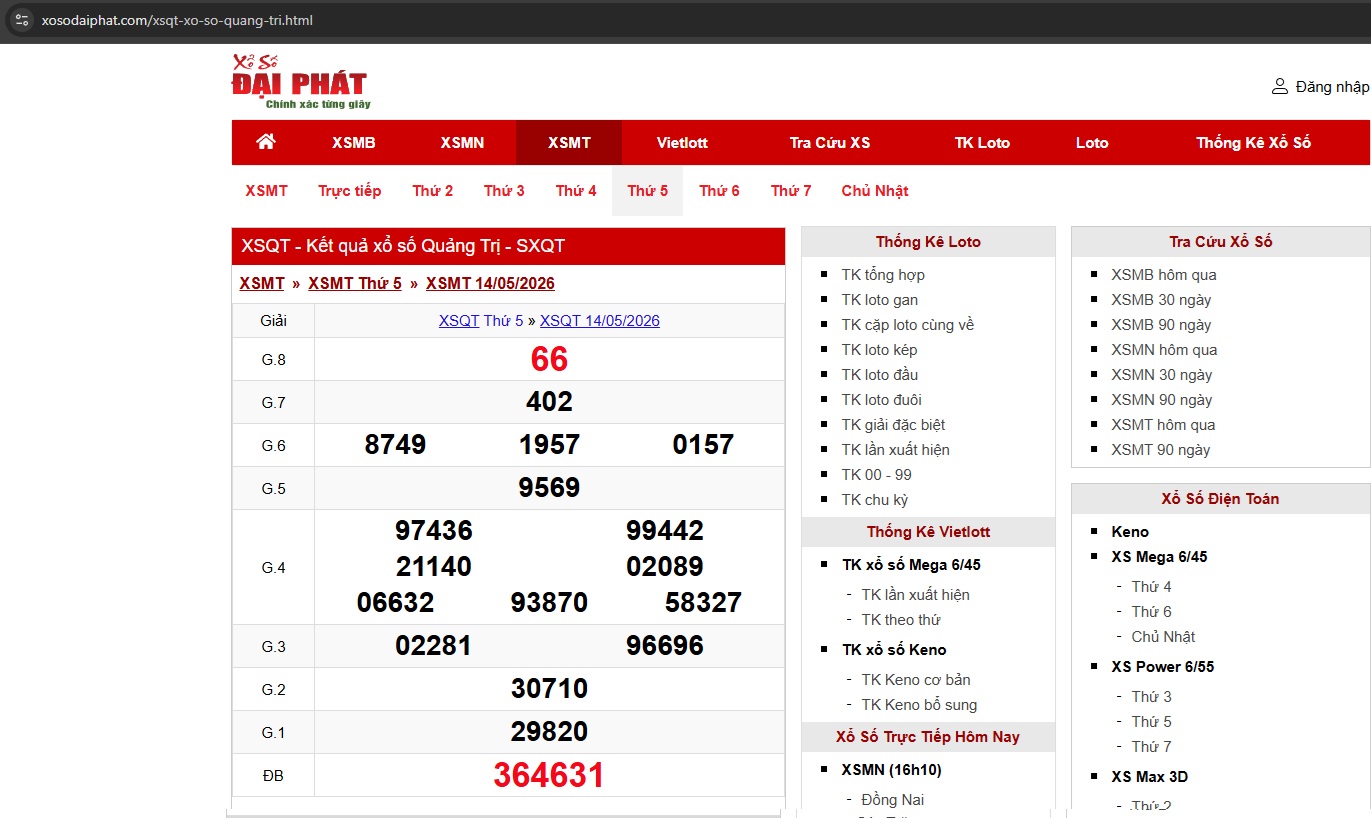Open TK loto đuôi link
Screen dimensions: 1371x818
coord(880,400)
